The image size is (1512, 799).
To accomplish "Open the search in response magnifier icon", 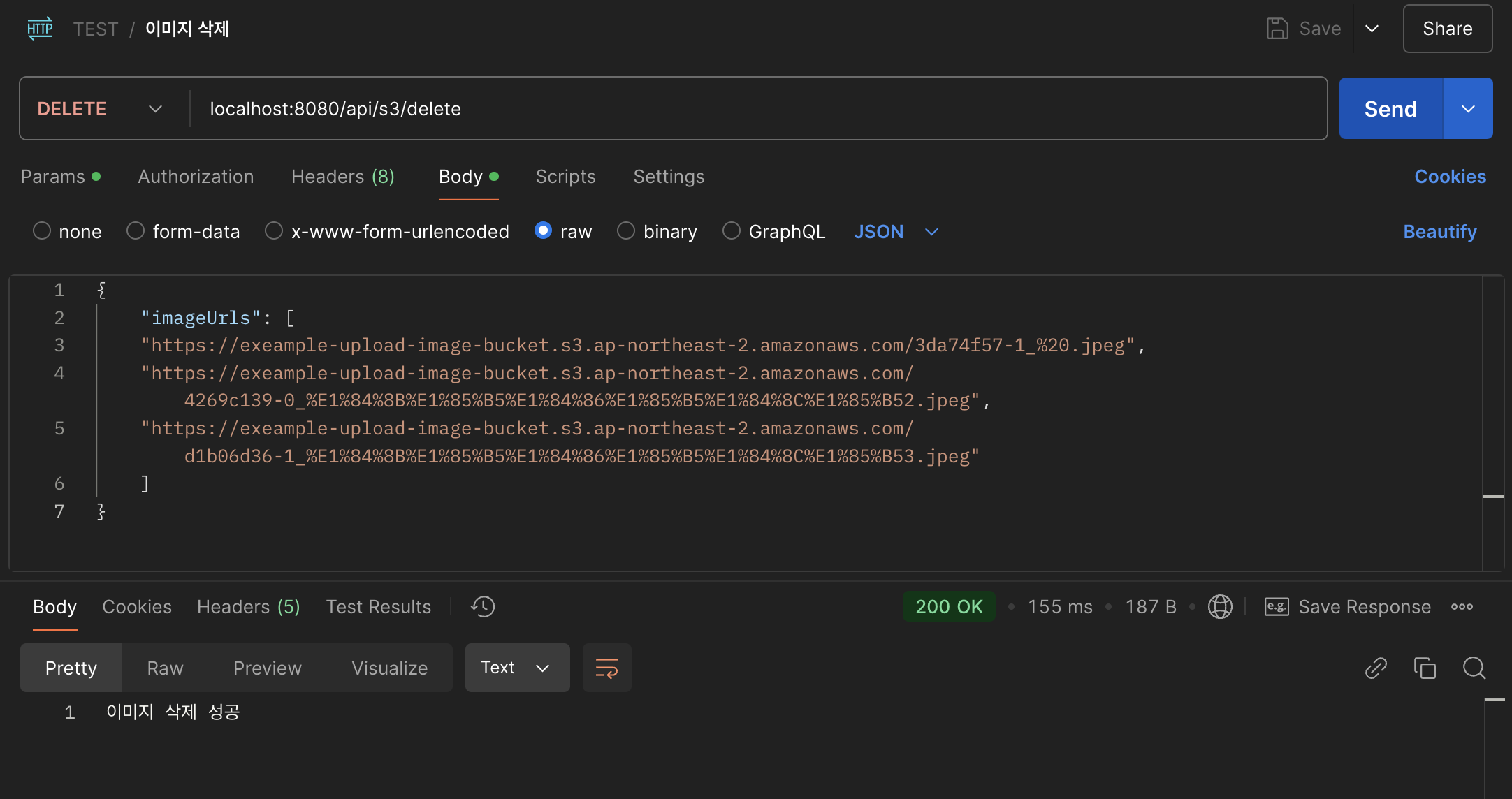I will point(1474,668).
